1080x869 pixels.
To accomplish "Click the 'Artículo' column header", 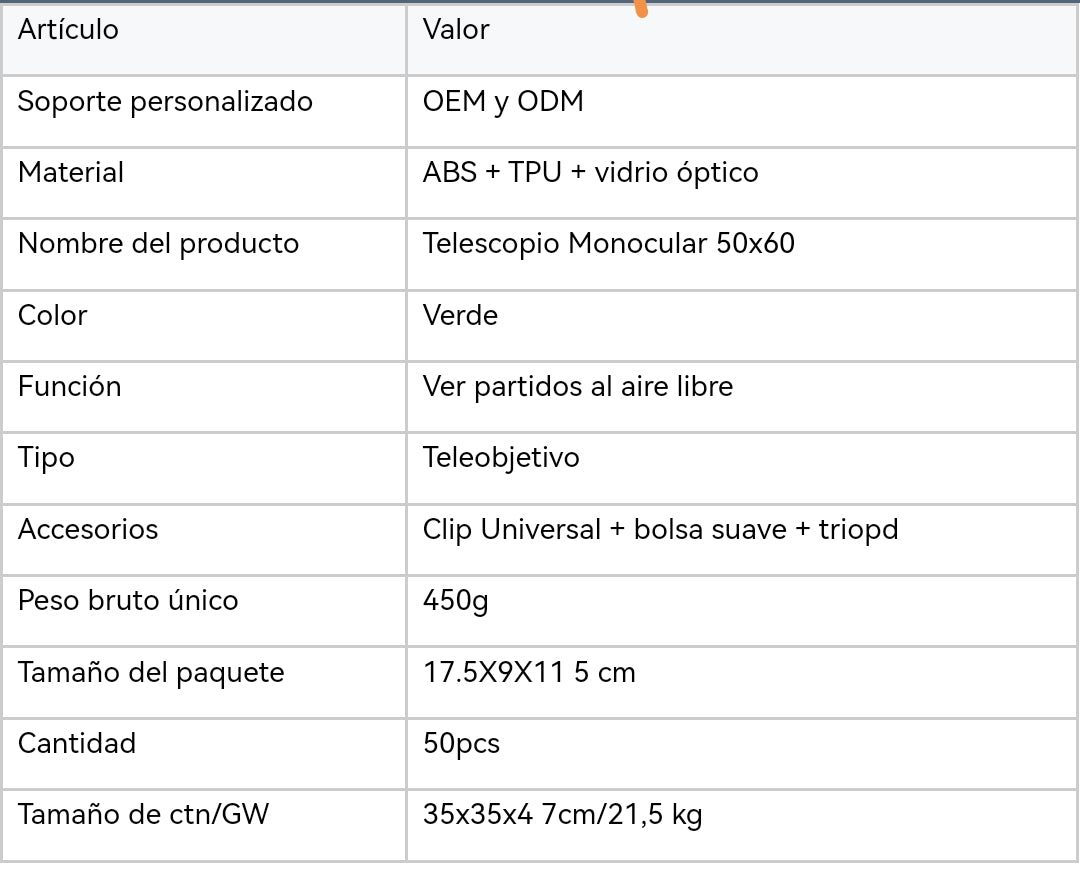I will (x=68, y=30).
